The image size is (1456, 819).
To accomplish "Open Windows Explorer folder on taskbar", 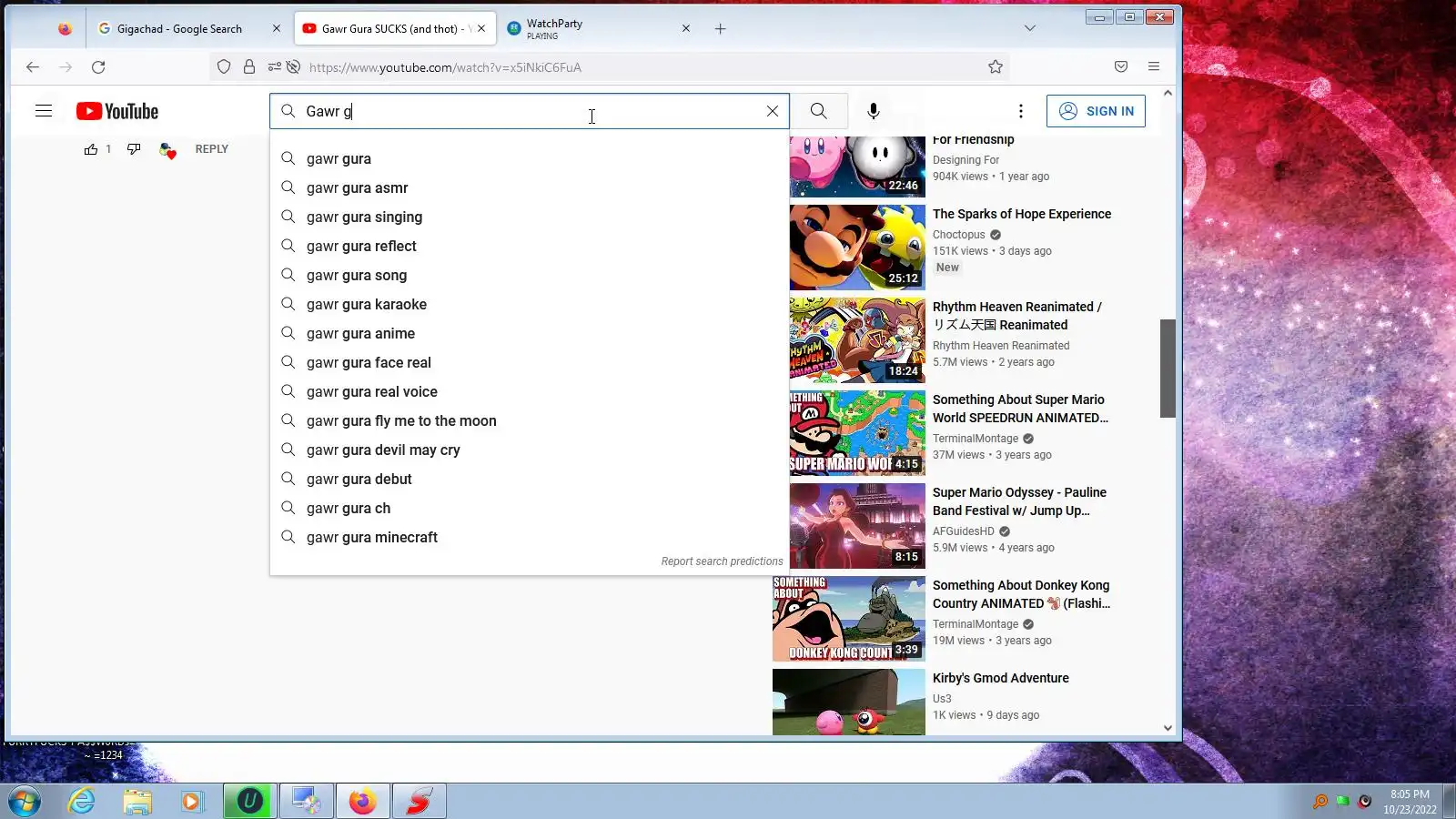I will 137,802.
